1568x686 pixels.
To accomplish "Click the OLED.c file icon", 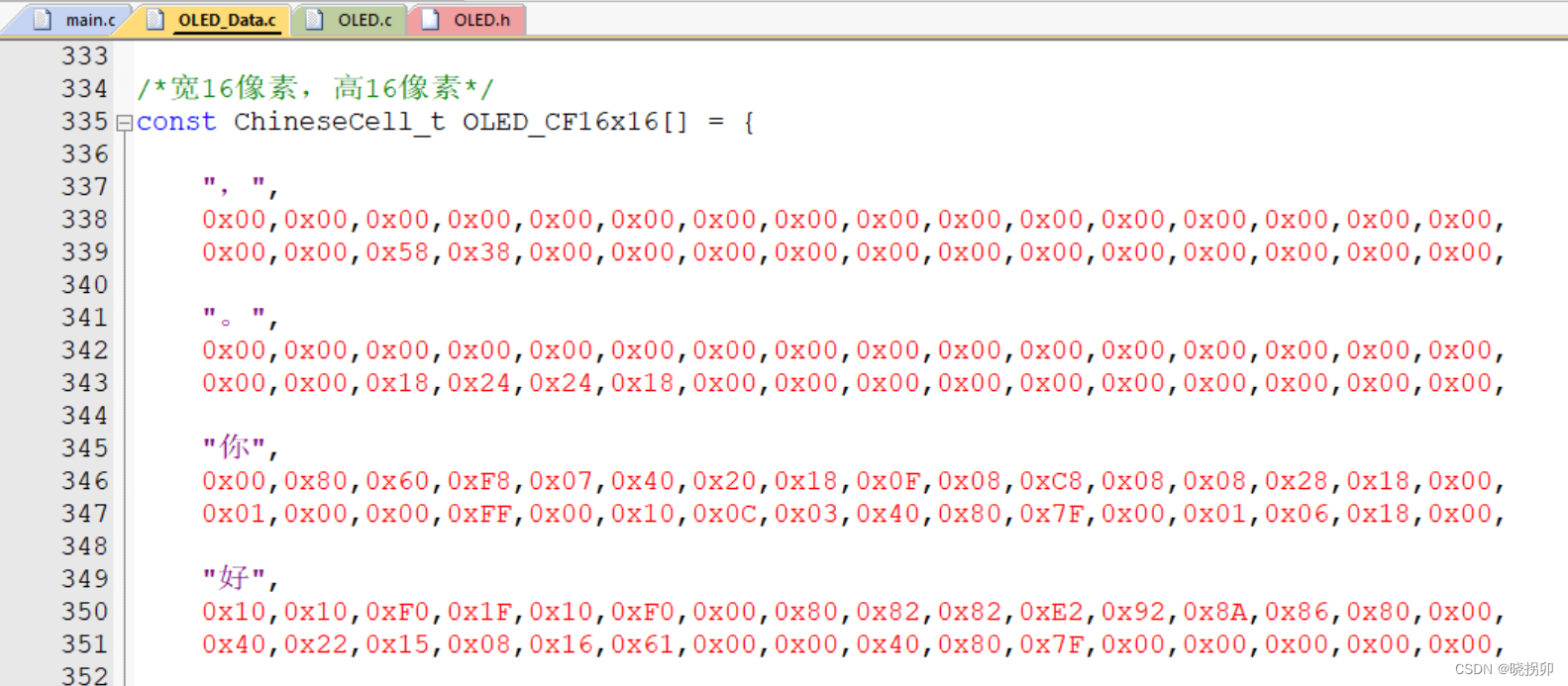I will [314, 20].
